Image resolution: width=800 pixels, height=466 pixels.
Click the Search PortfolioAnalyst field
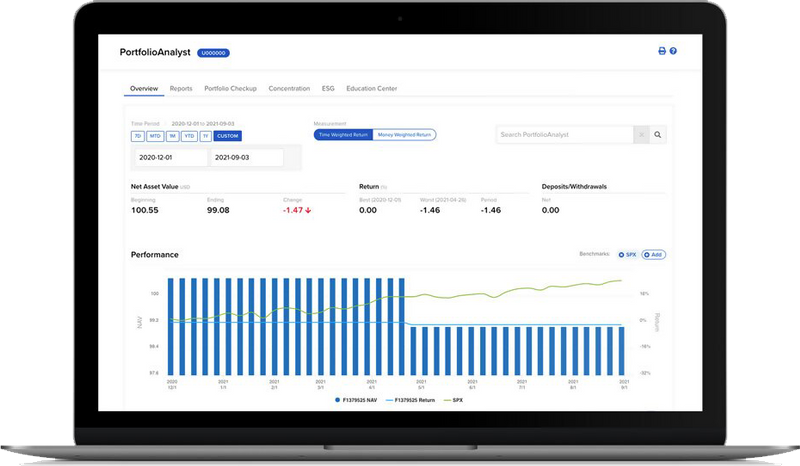click(x=565, y=135)
